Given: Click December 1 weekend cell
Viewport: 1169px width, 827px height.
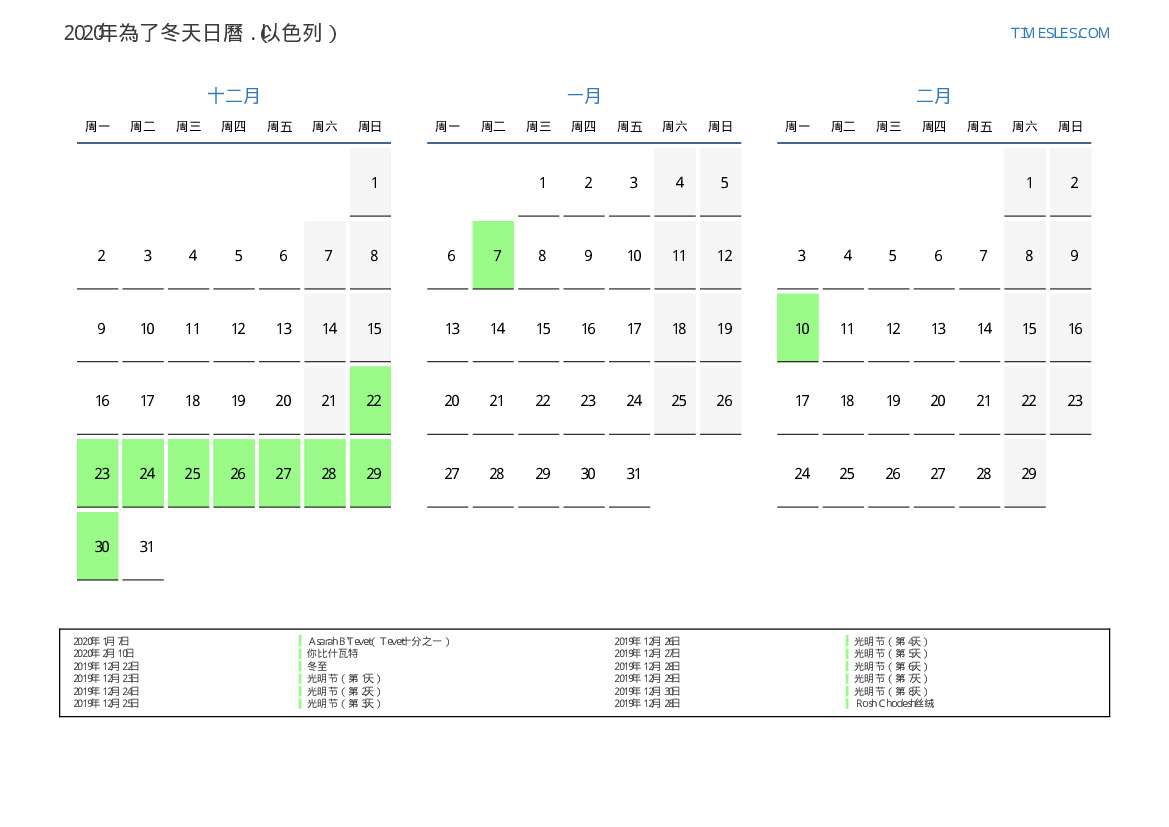Looking at the screenshot, I should point(371,183).
